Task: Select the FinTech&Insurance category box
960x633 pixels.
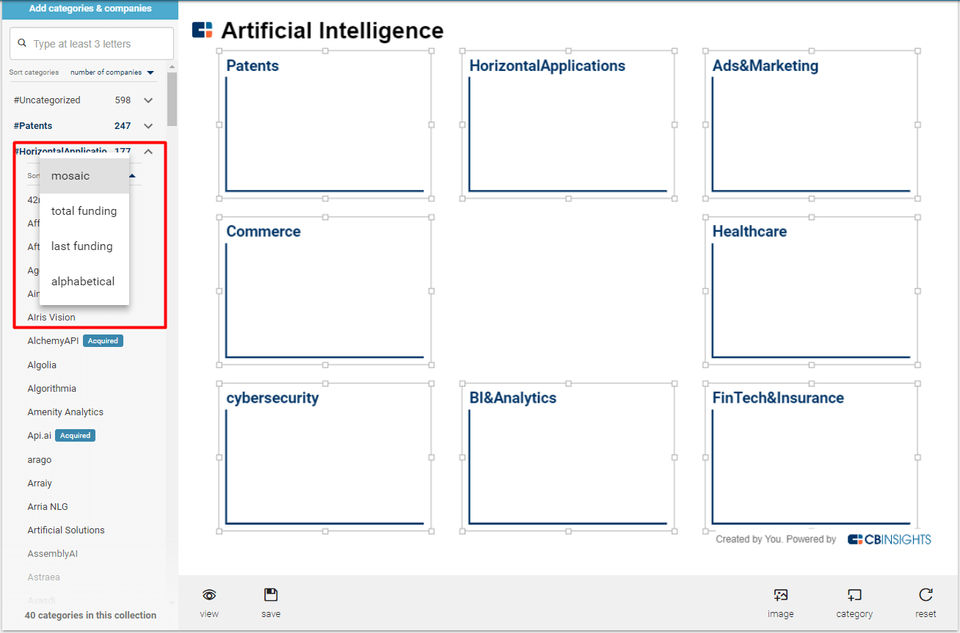Action: [x=811, y=457]
